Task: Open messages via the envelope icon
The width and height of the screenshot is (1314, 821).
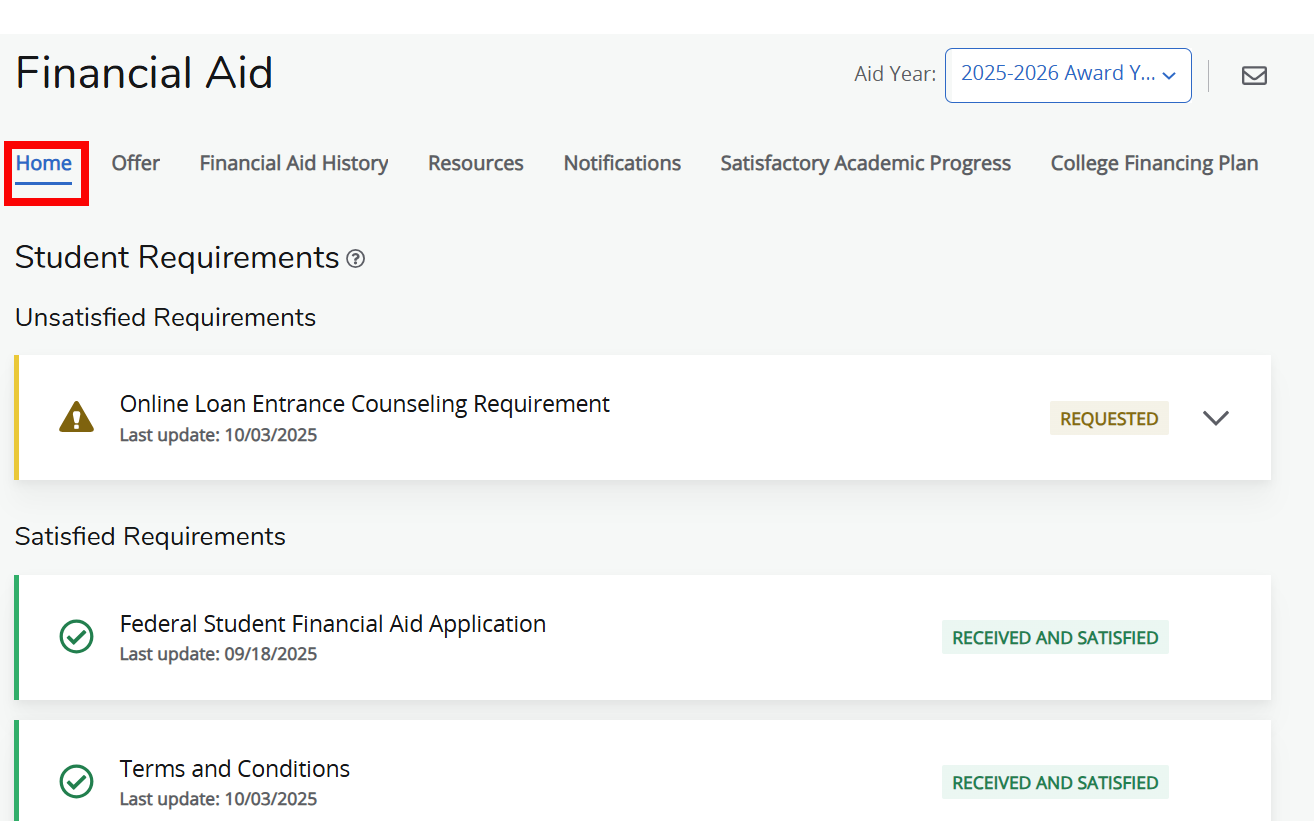Action: click(1254, 75)
